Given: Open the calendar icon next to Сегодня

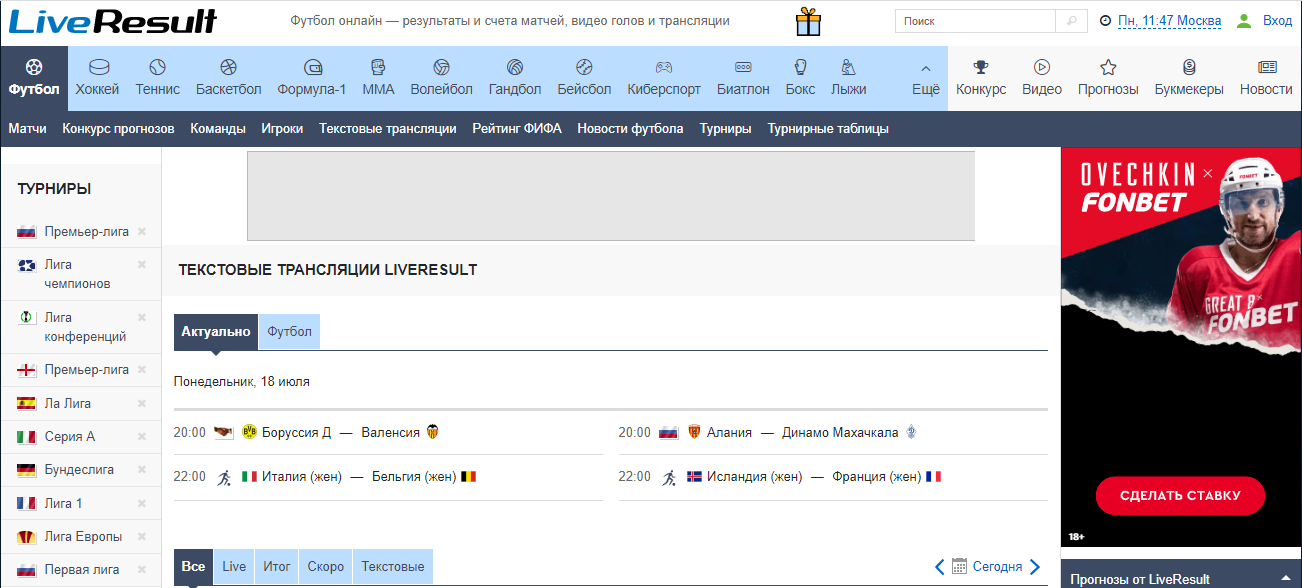Looking at the screenshot, I should click(960, 566).
